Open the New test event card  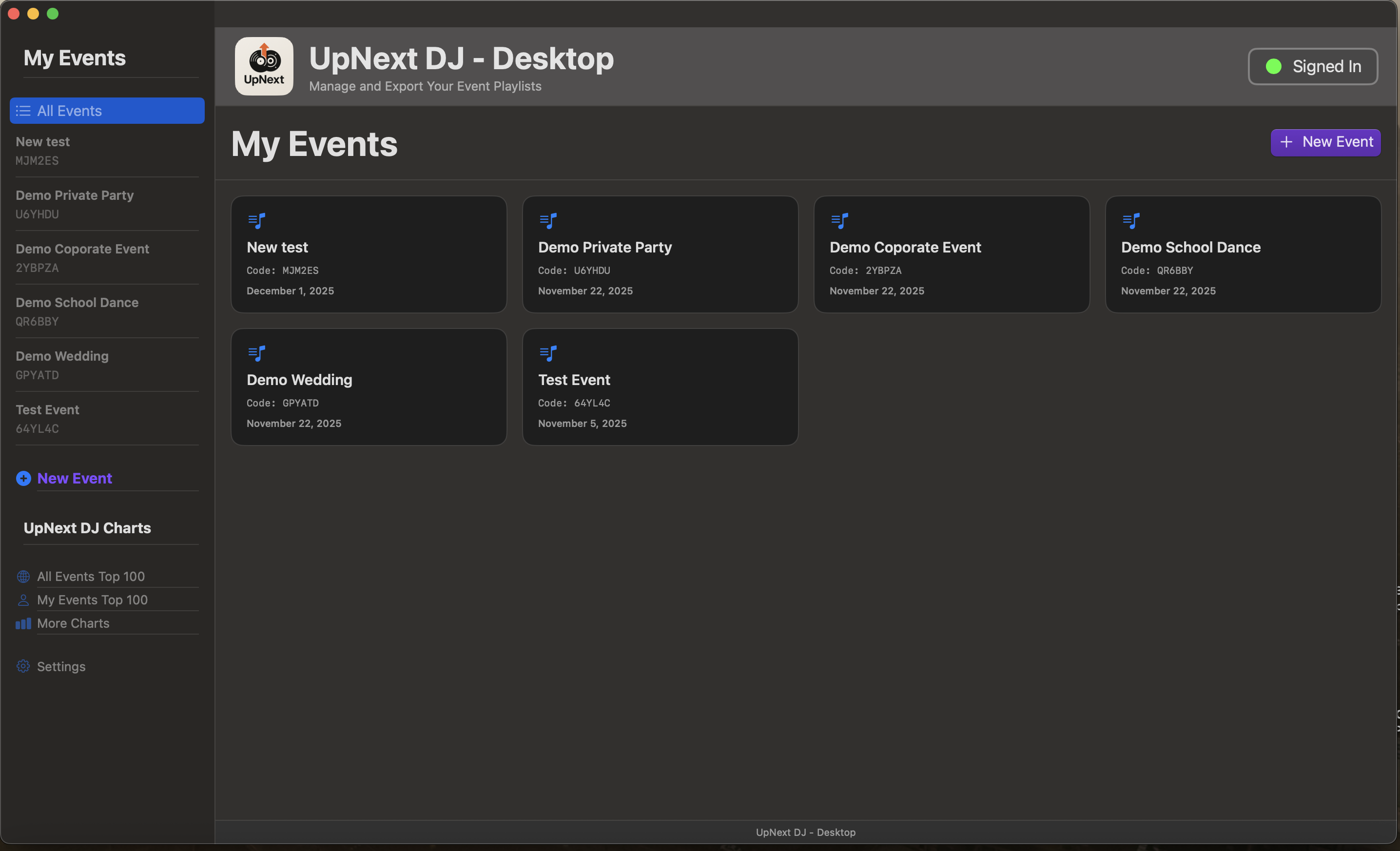[x=368, y=254]
